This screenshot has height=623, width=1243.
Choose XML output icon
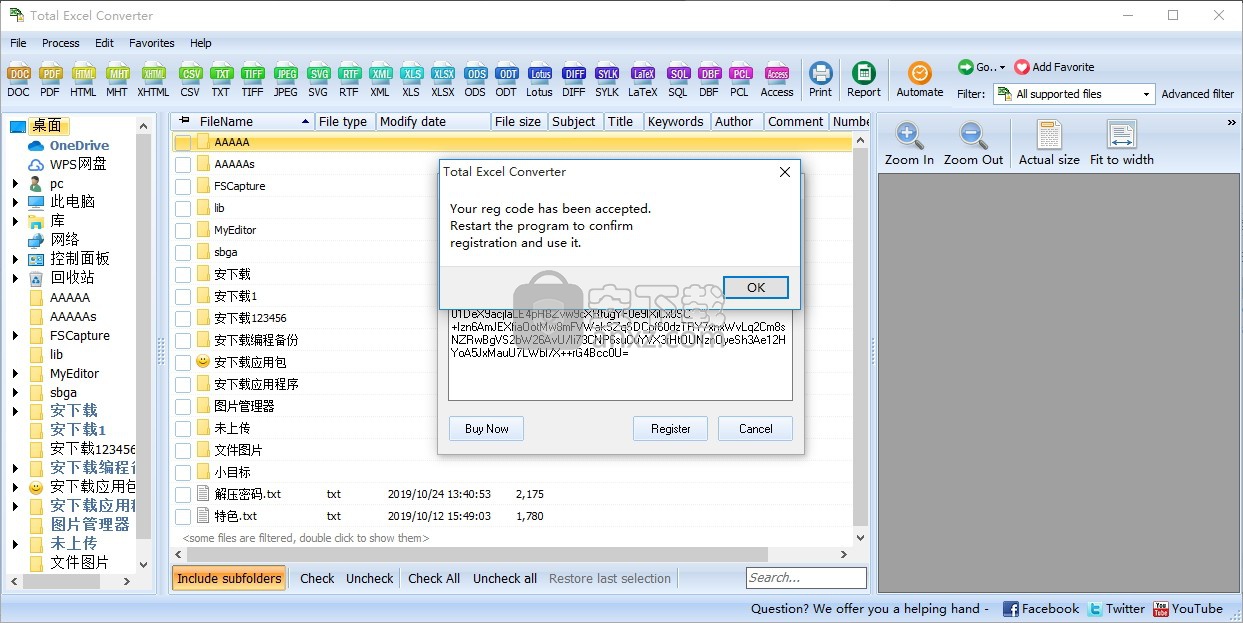tap(380, 80)
